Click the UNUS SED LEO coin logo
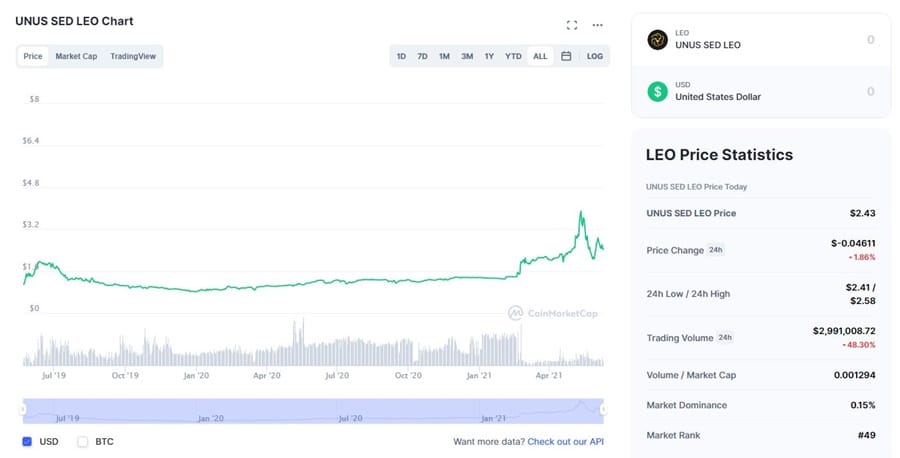This screenshot has height=458, width=900. click(657, 39)
